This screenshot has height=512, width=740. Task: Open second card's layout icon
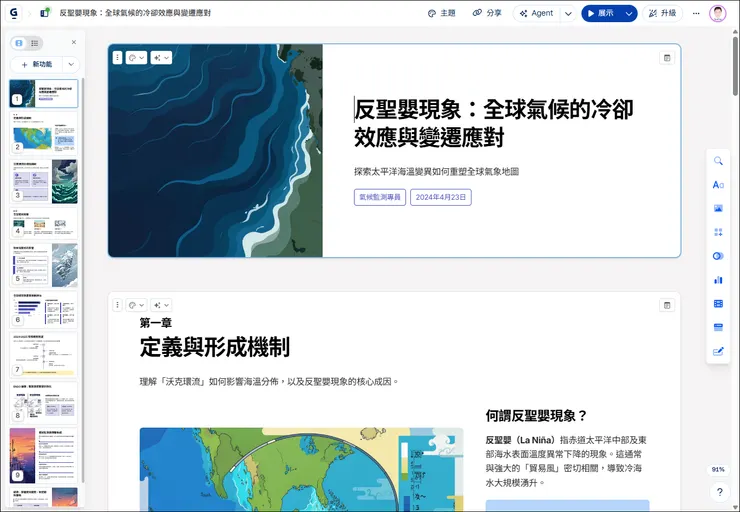point(667,305)
